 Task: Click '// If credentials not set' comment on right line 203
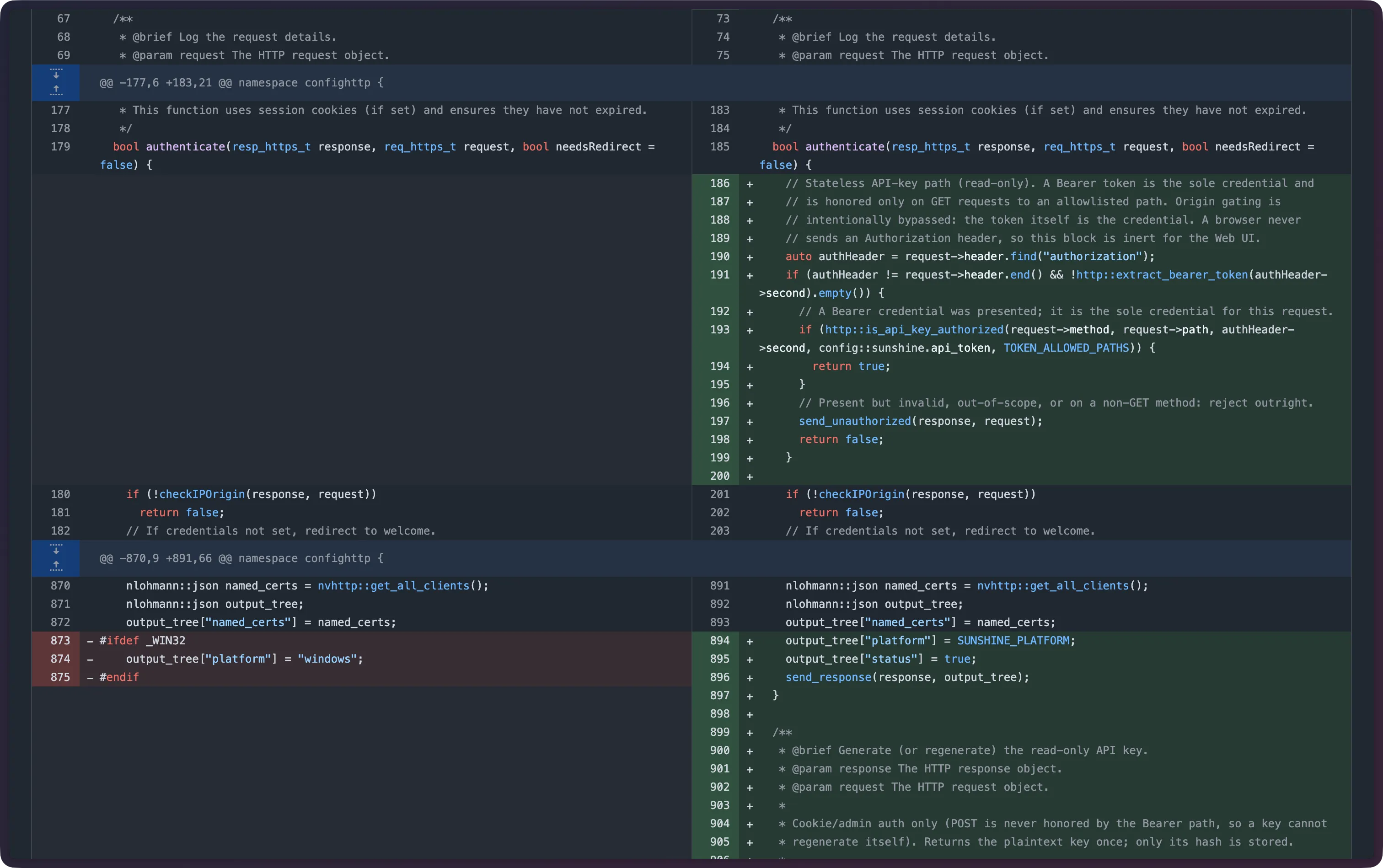tap(940, 531)
